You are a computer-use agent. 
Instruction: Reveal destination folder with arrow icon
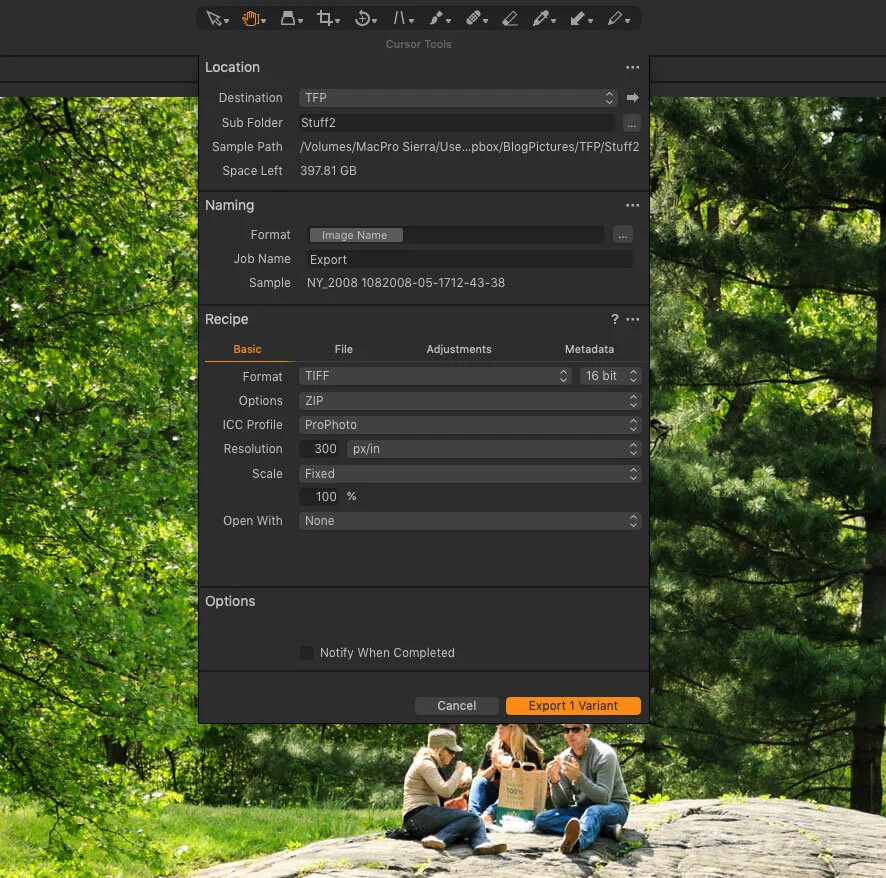point(632,98)
